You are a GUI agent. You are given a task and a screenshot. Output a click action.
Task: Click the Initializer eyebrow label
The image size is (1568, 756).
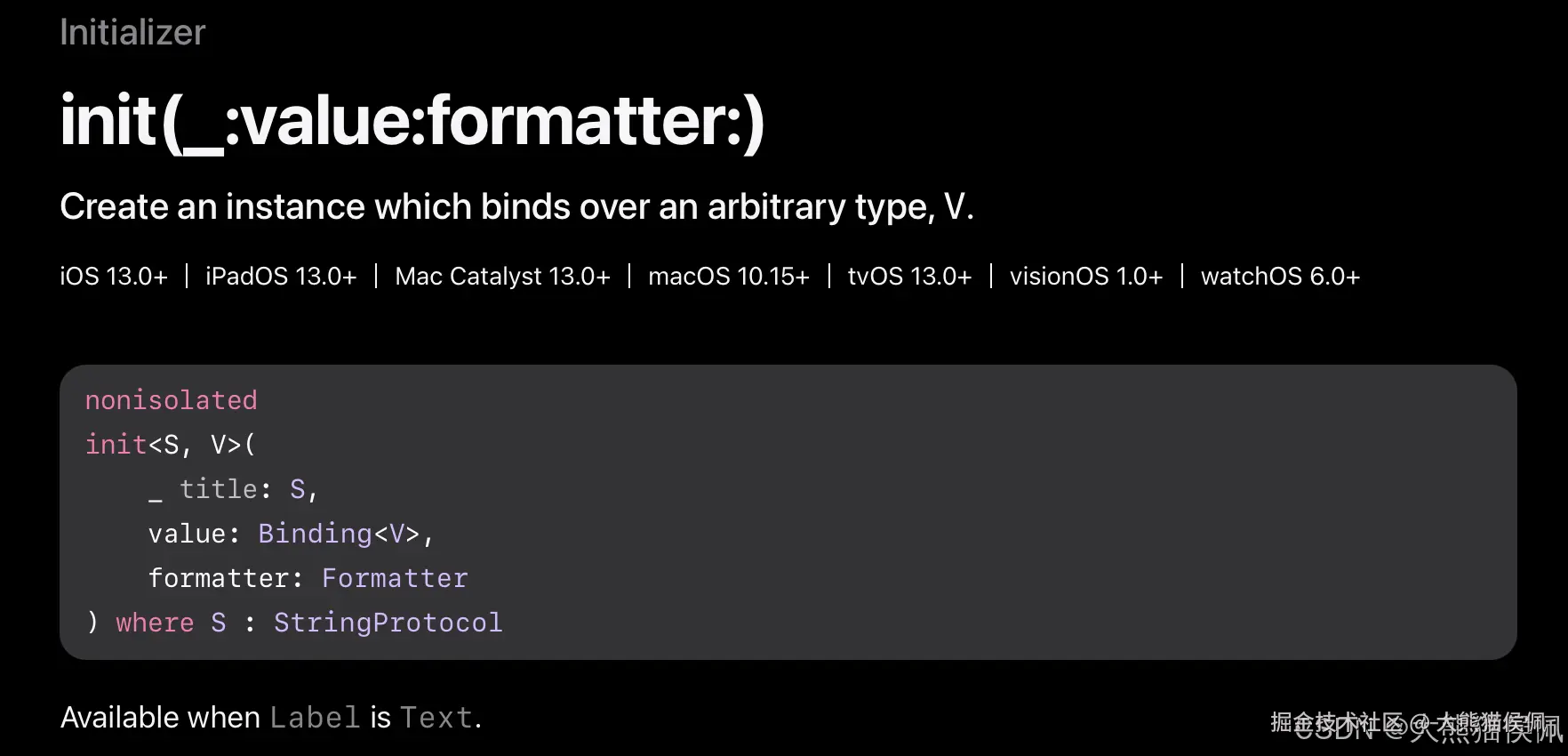[132, 33]
